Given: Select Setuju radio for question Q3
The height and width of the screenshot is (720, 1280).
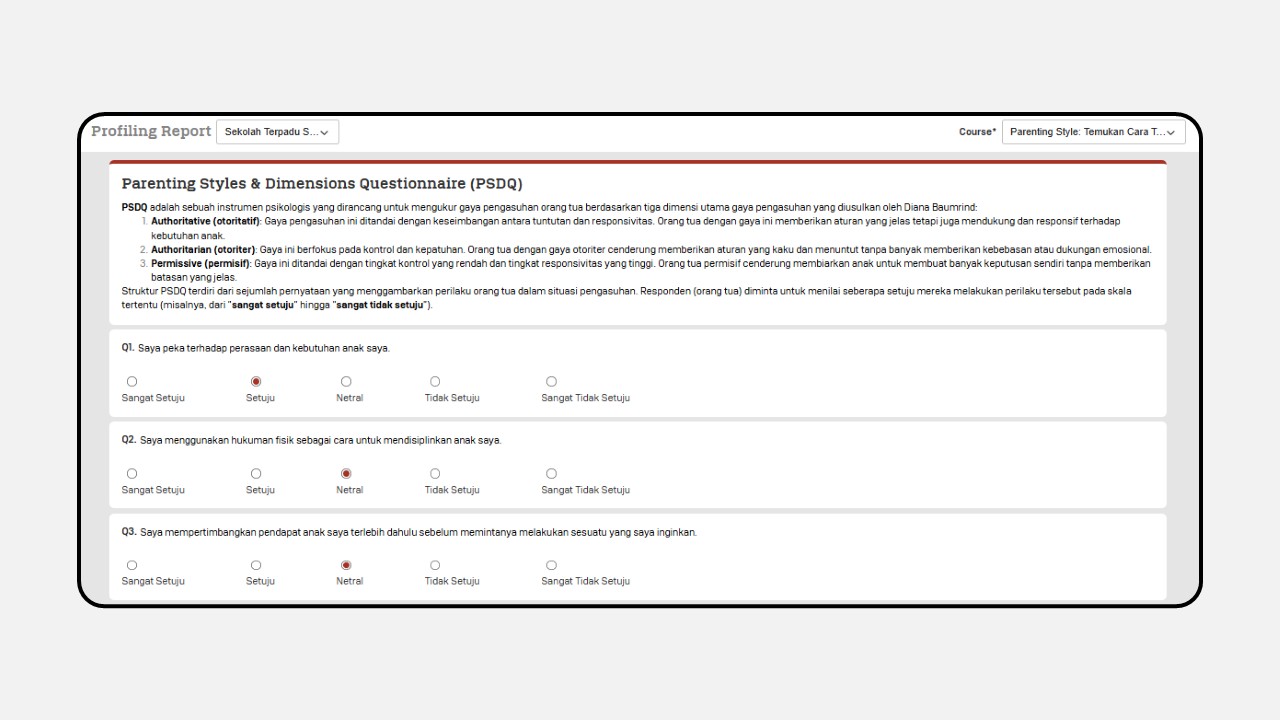Looking at the screenshot, I should point(256,565).
